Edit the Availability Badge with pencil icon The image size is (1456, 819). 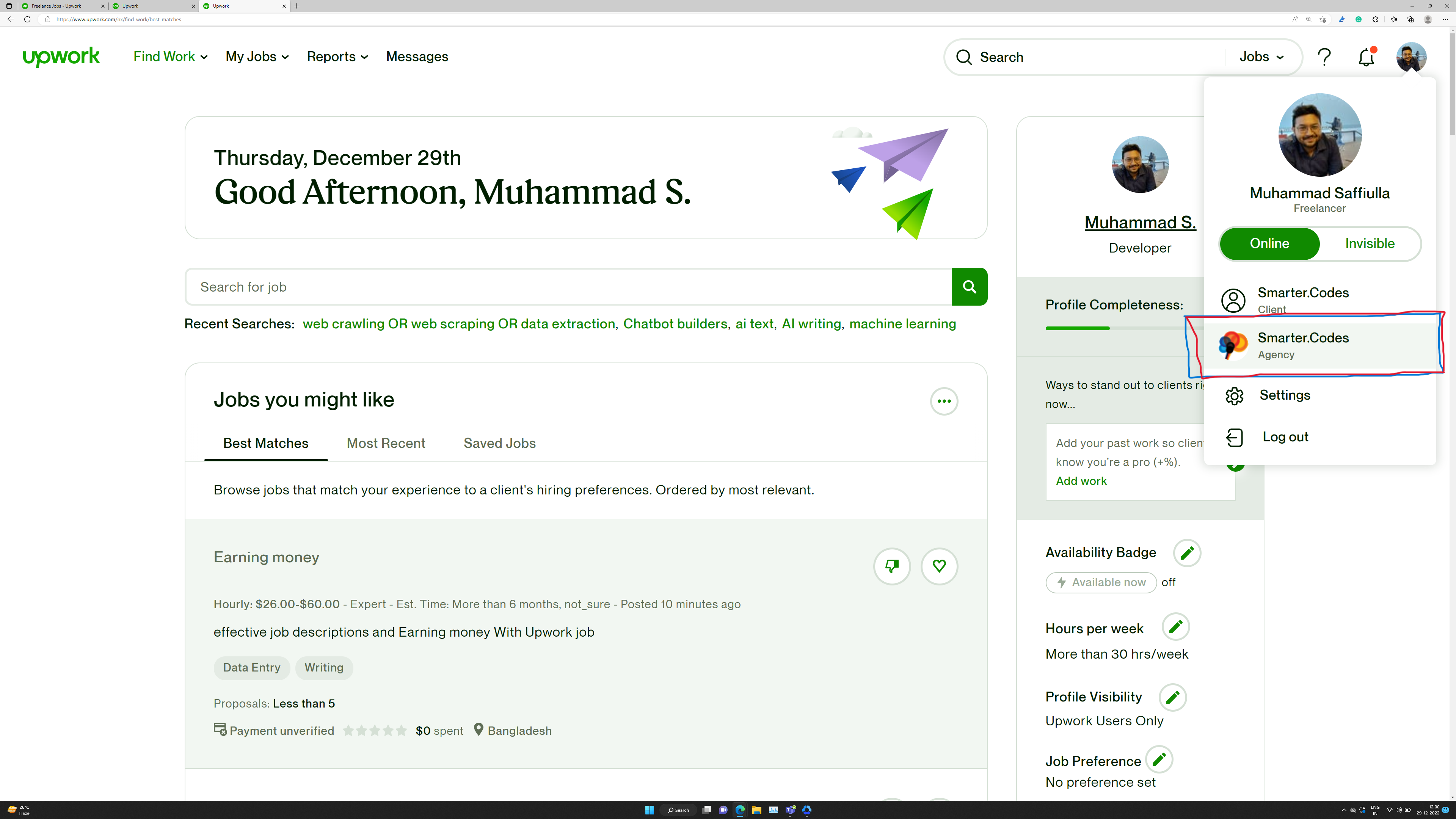(x=1187, y=552)
